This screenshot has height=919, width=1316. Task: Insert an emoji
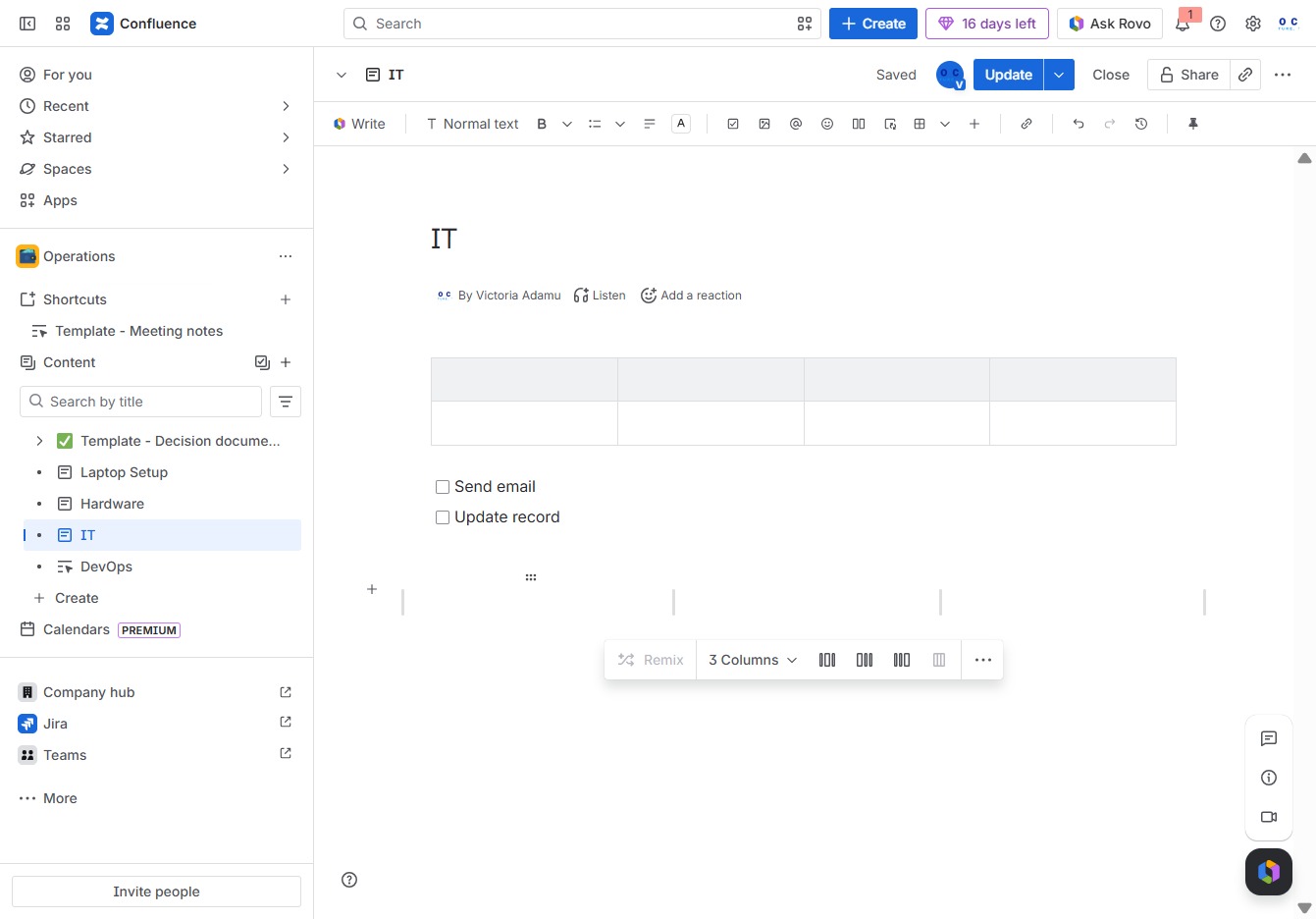(x=827, y=124)
